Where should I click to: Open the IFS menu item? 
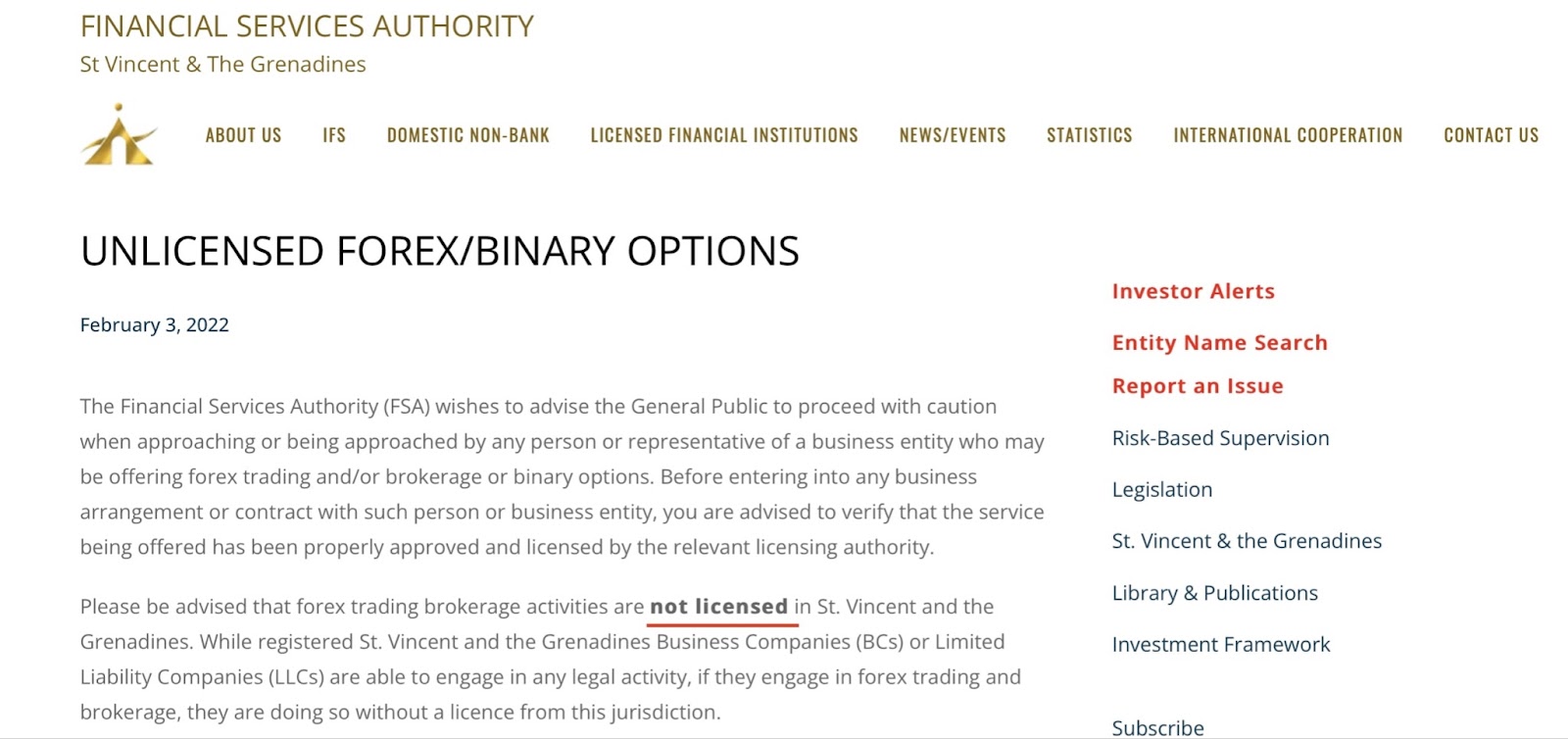click(334, 135)
